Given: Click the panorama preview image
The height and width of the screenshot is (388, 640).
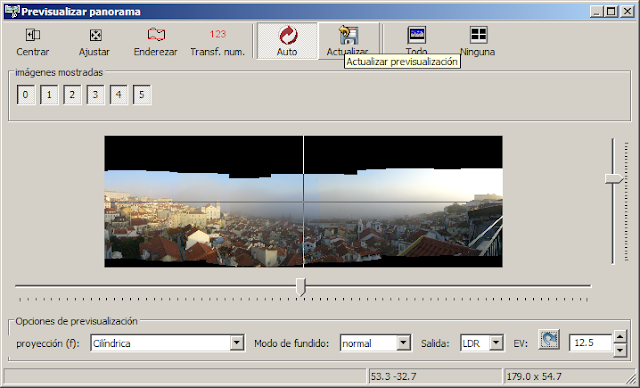Looking at the screenshot, I should (x=303, y=202).
